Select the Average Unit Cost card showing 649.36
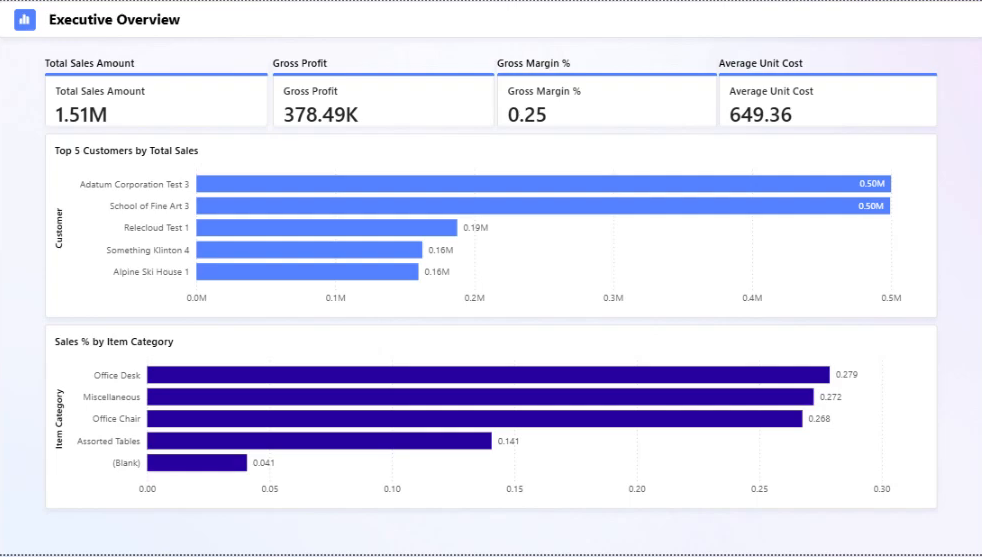 click(x=828, y=100)
